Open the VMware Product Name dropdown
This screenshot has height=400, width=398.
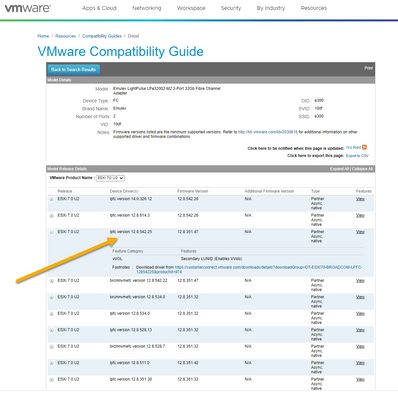pyautogui.click(x=110, y=178)
